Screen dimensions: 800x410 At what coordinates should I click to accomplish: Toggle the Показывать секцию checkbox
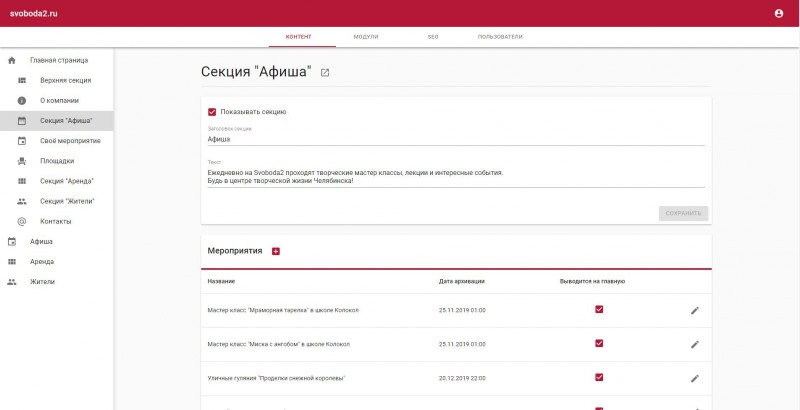212,112
